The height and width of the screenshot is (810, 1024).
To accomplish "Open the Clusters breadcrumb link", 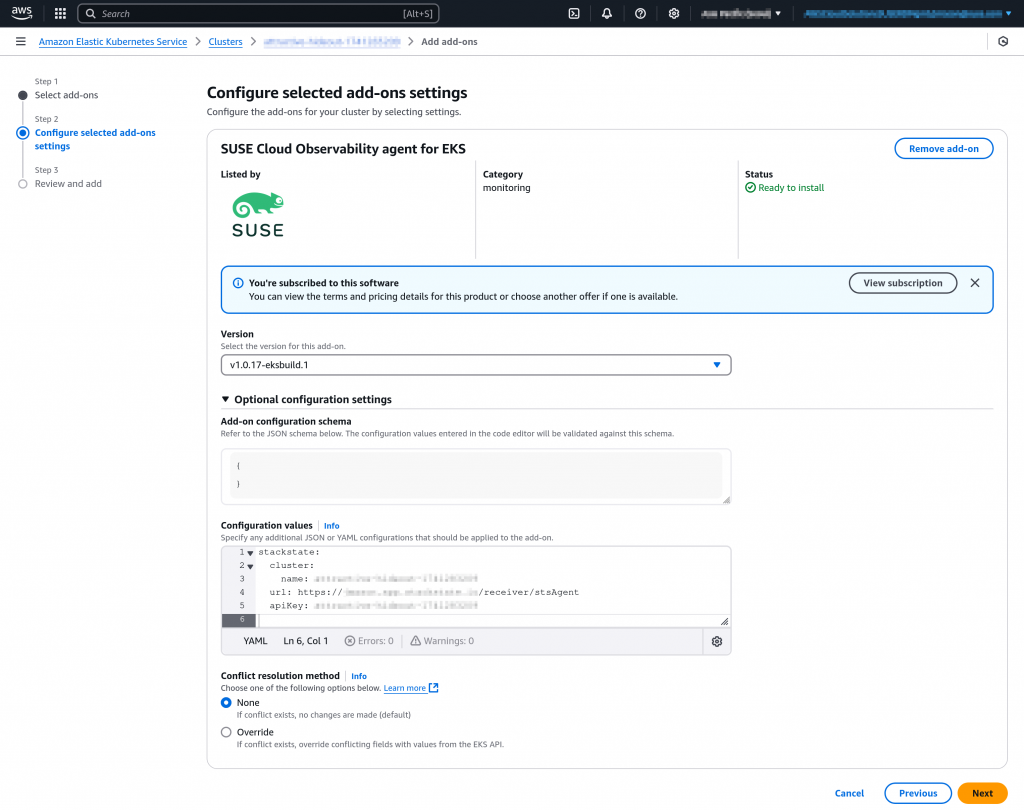I will [x=225, y=42].
